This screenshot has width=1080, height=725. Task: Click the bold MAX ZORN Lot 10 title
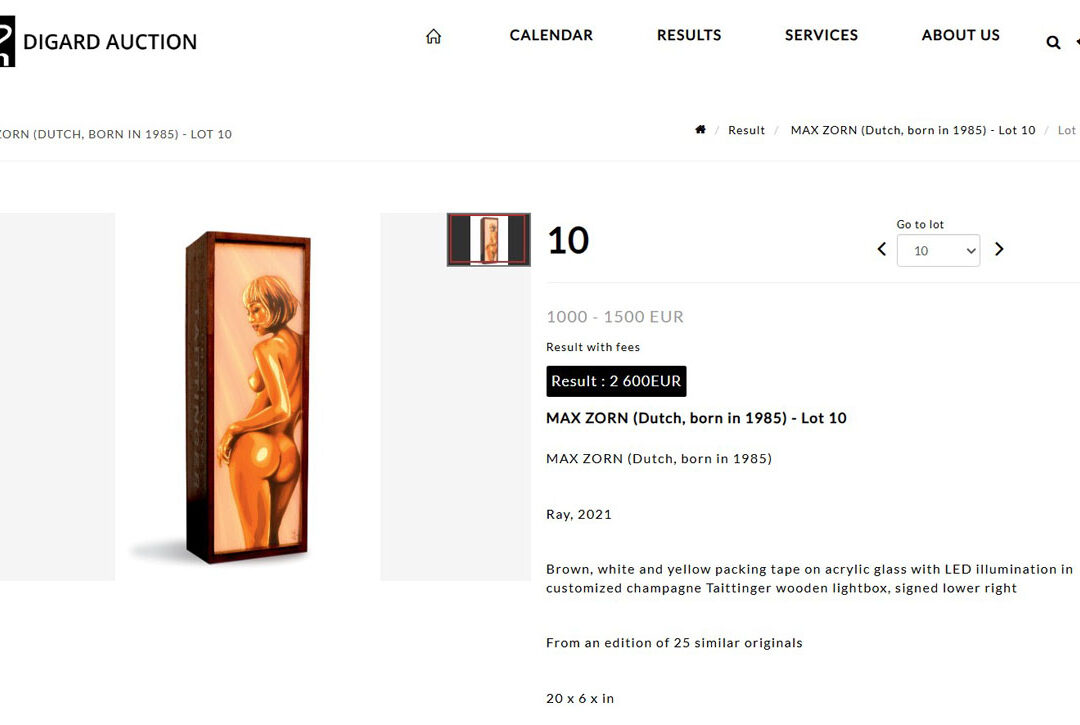pyautogui.click(x=696, y=418)
